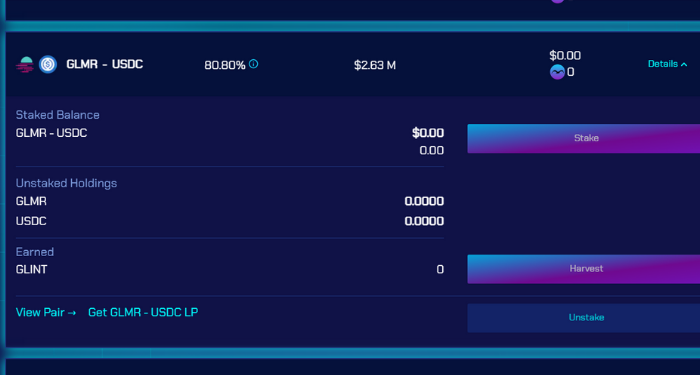700x375 pixels.
Task: Harvest earned GLINT rewards
Action: click(584, 269)
